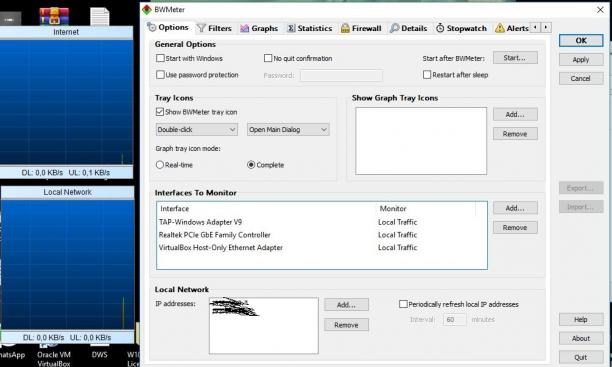Click the Local Network graph DL/UL status line
Screen dimensions: 612x367
(x=67, y=337)
